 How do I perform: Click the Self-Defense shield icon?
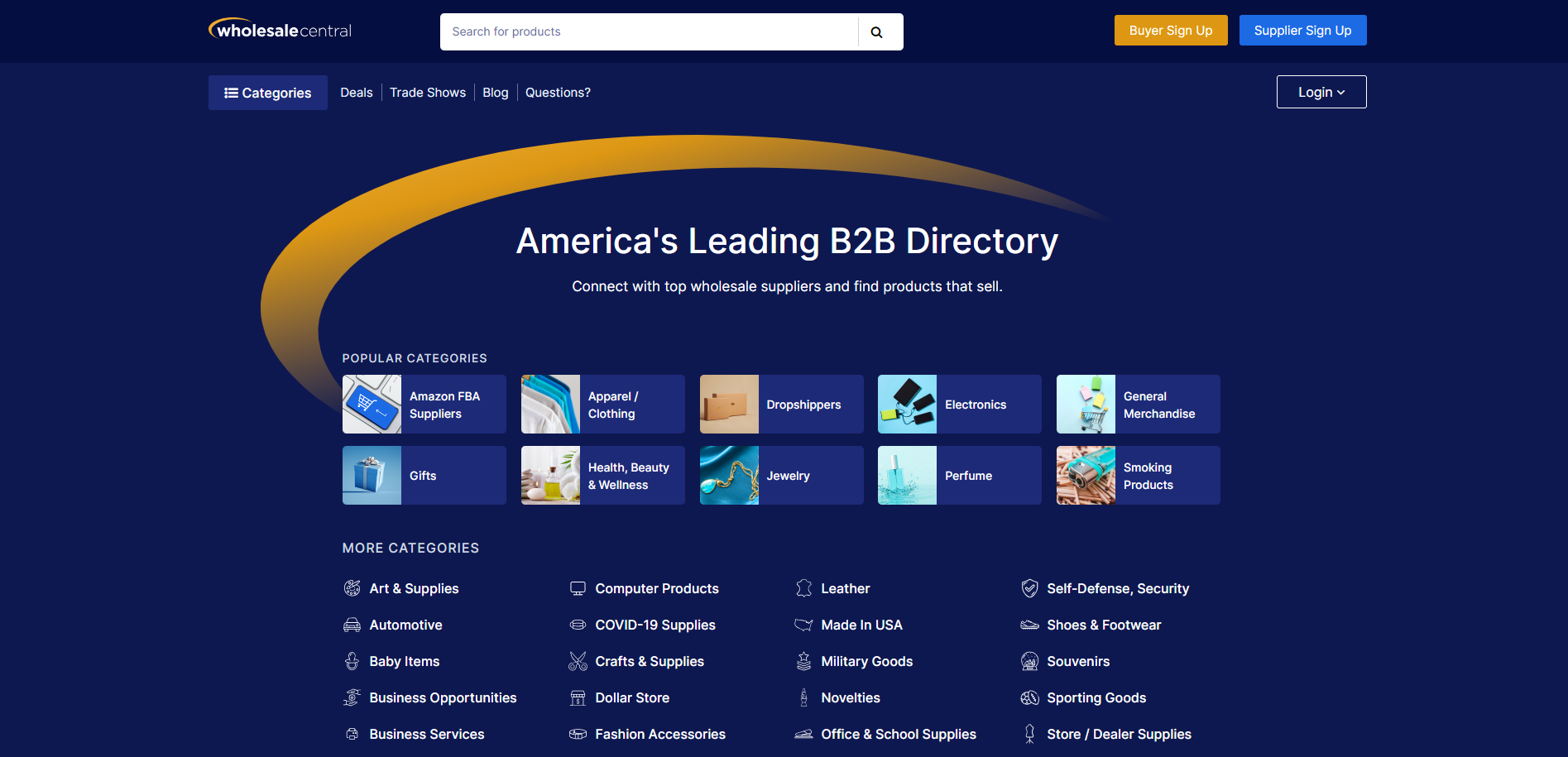point(1030,588)
